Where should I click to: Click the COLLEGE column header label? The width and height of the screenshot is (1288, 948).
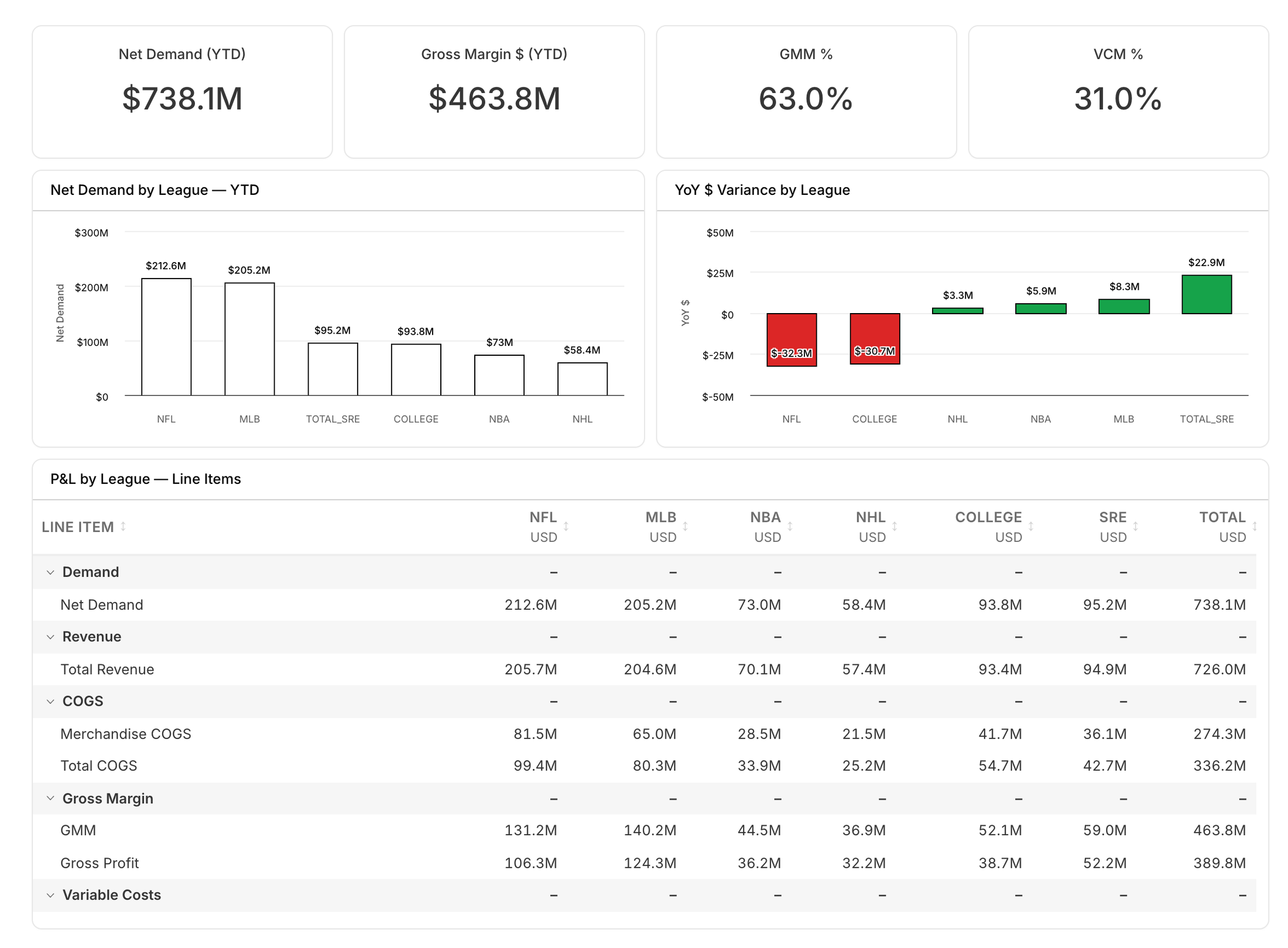coord(988,517)
